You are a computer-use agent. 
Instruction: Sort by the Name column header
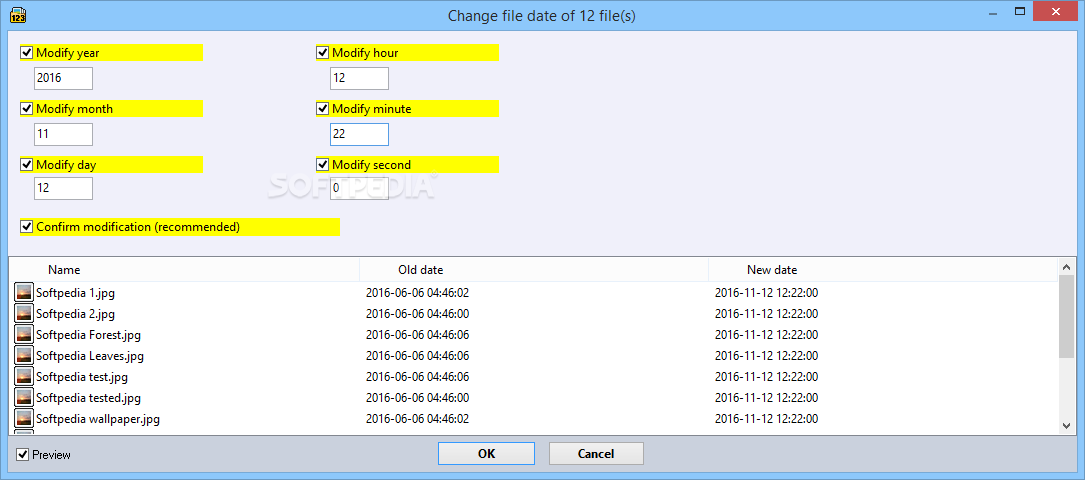coord(183,270)
